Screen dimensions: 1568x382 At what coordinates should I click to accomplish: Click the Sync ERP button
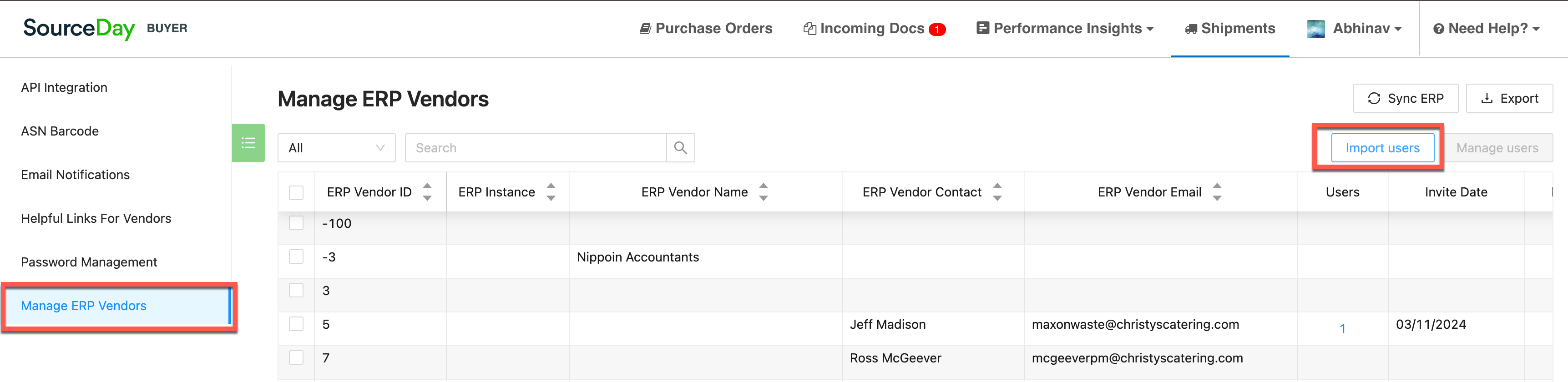coord(1406,99)
